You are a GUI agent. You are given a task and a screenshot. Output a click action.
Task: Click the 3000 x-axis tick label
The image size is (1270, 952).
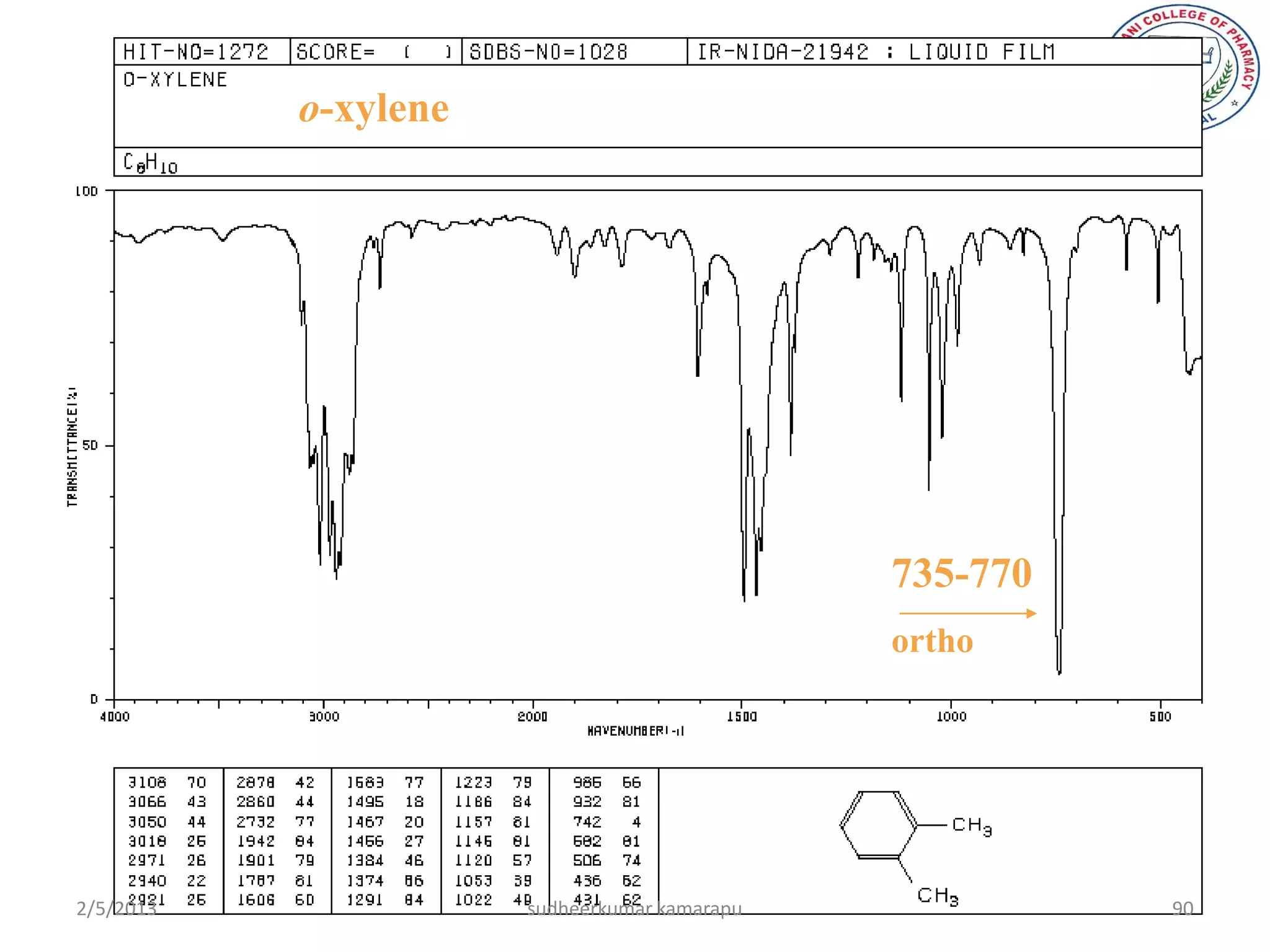tap(324, 717)
